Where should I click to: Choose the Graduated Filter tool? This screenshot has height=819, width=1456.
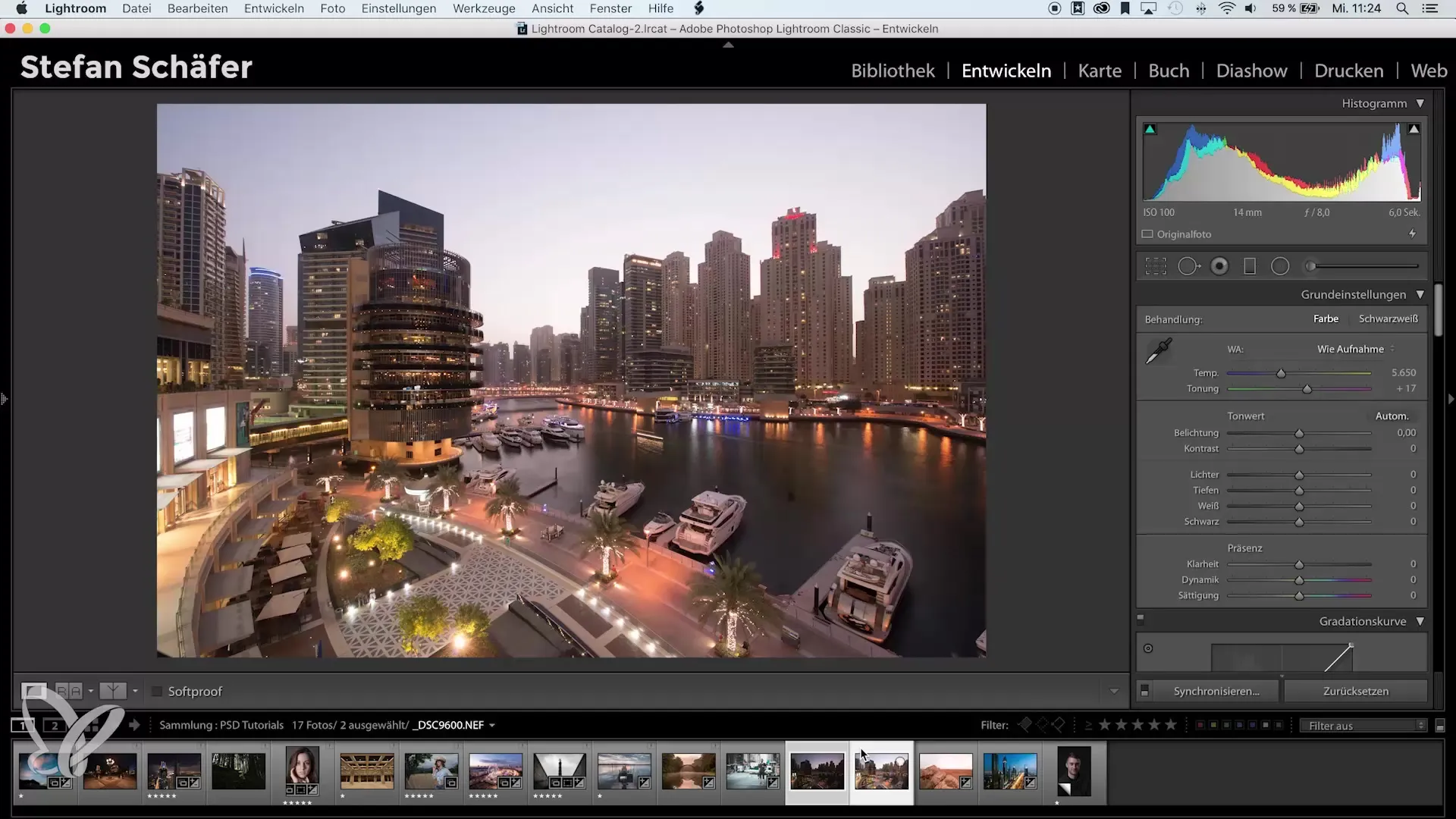pyautogui.click(x=1250, y=266)
